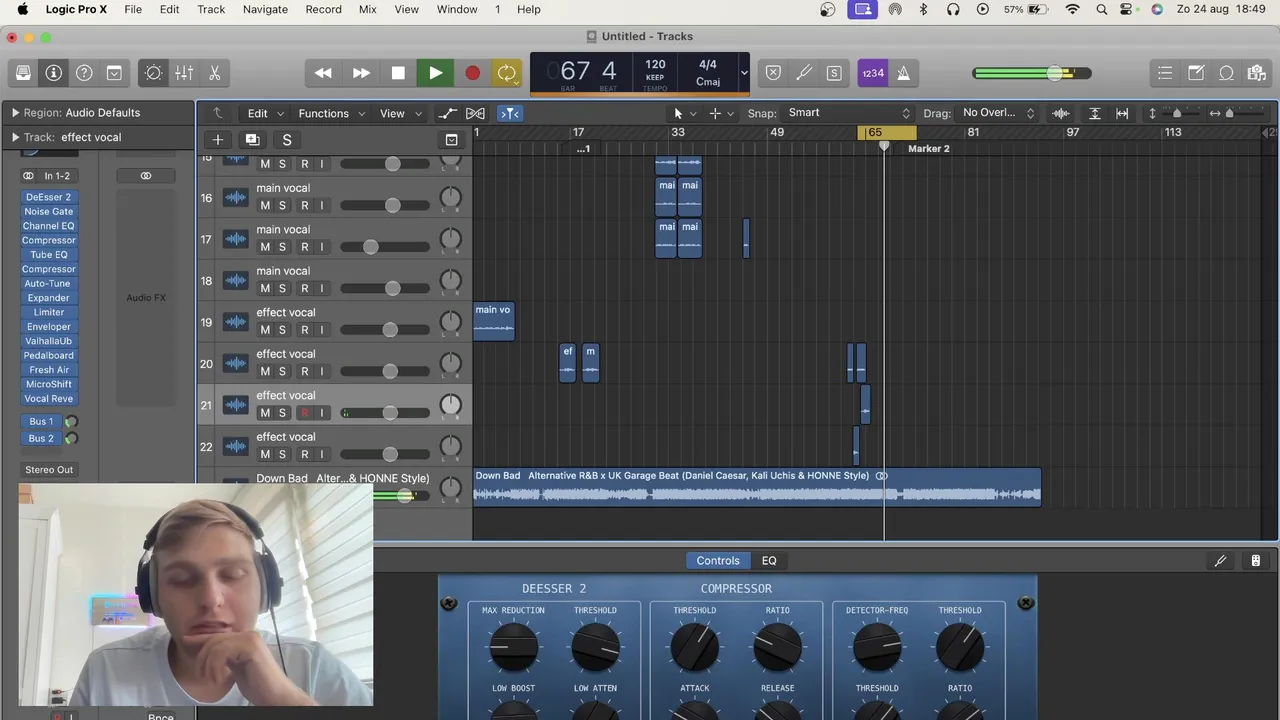Click Marker 2 in the ruler
The width and height of the screenshot is (1280, 720).
pos(929,149)
